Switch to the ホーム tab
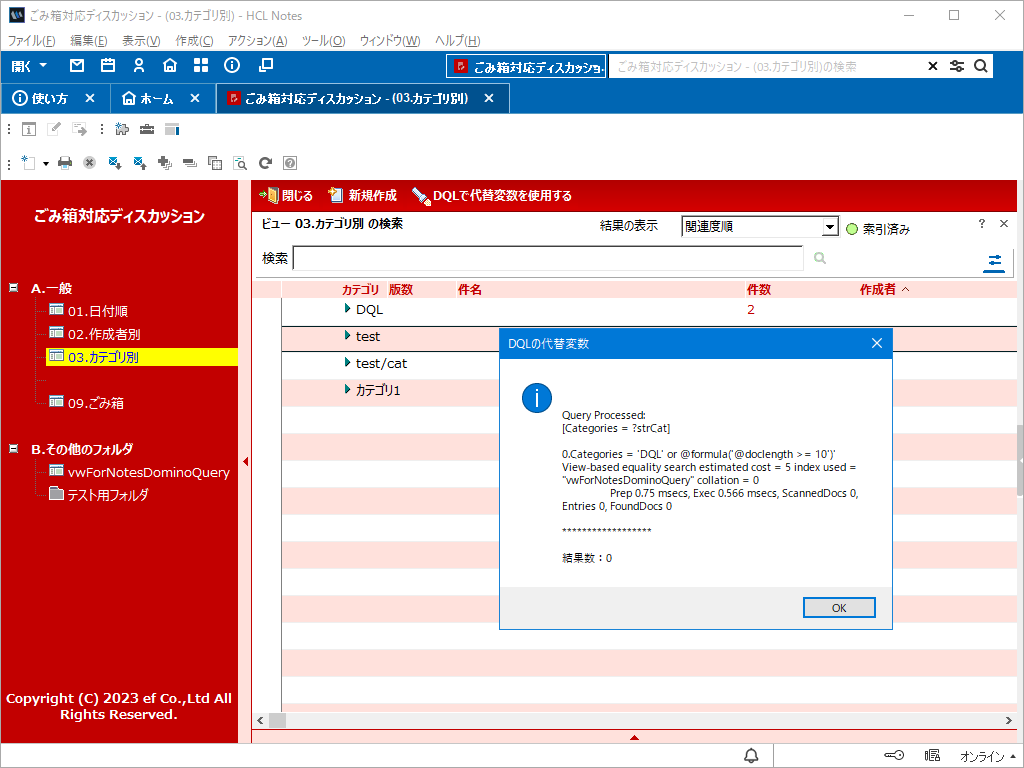The image size is (1024, 768). coord(156,98)
